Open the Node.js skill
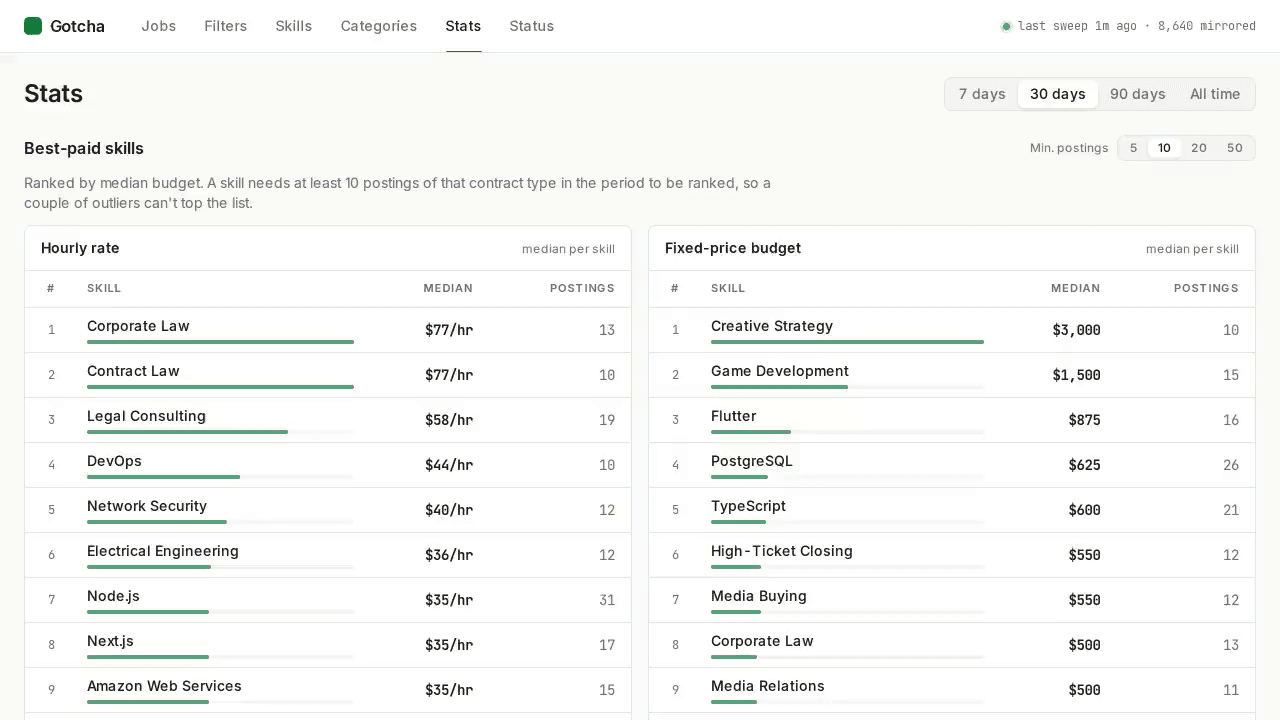 point(113,596)
